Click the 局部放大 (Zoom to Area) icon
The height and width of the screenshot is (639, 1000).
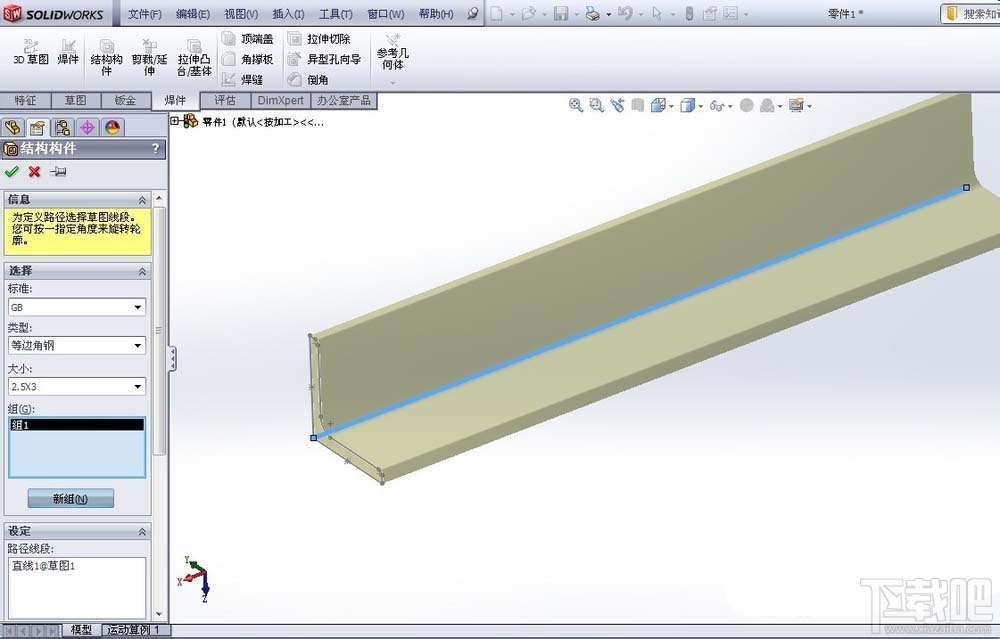pyautogui.click(x=595, y=104)
